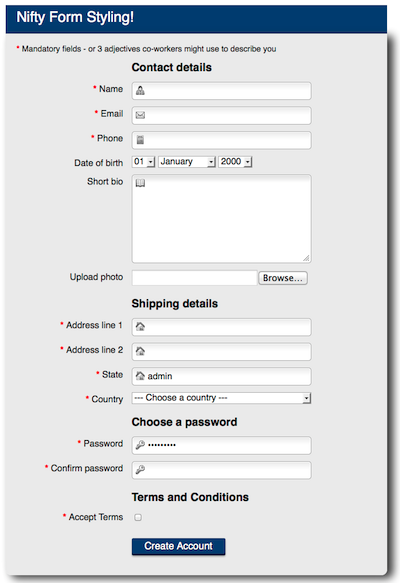Open the birth year dropdown showing 2000
This screenshot has width=400, height=583.
(235, 162)
